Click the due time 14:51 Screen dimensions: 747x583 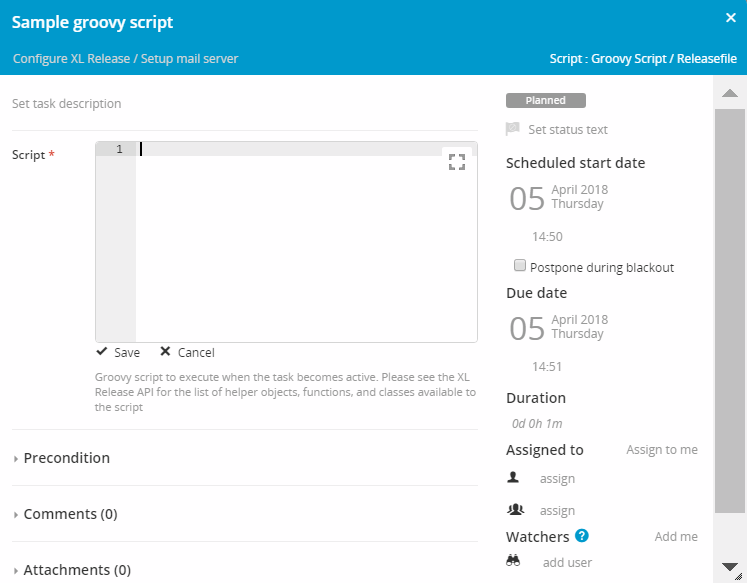coord(547,367)
